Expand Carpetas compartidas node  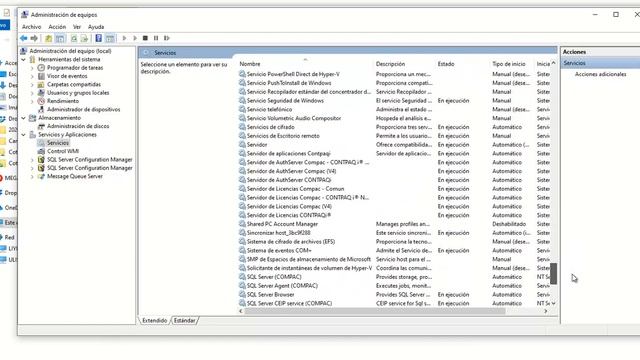point(32,84)
